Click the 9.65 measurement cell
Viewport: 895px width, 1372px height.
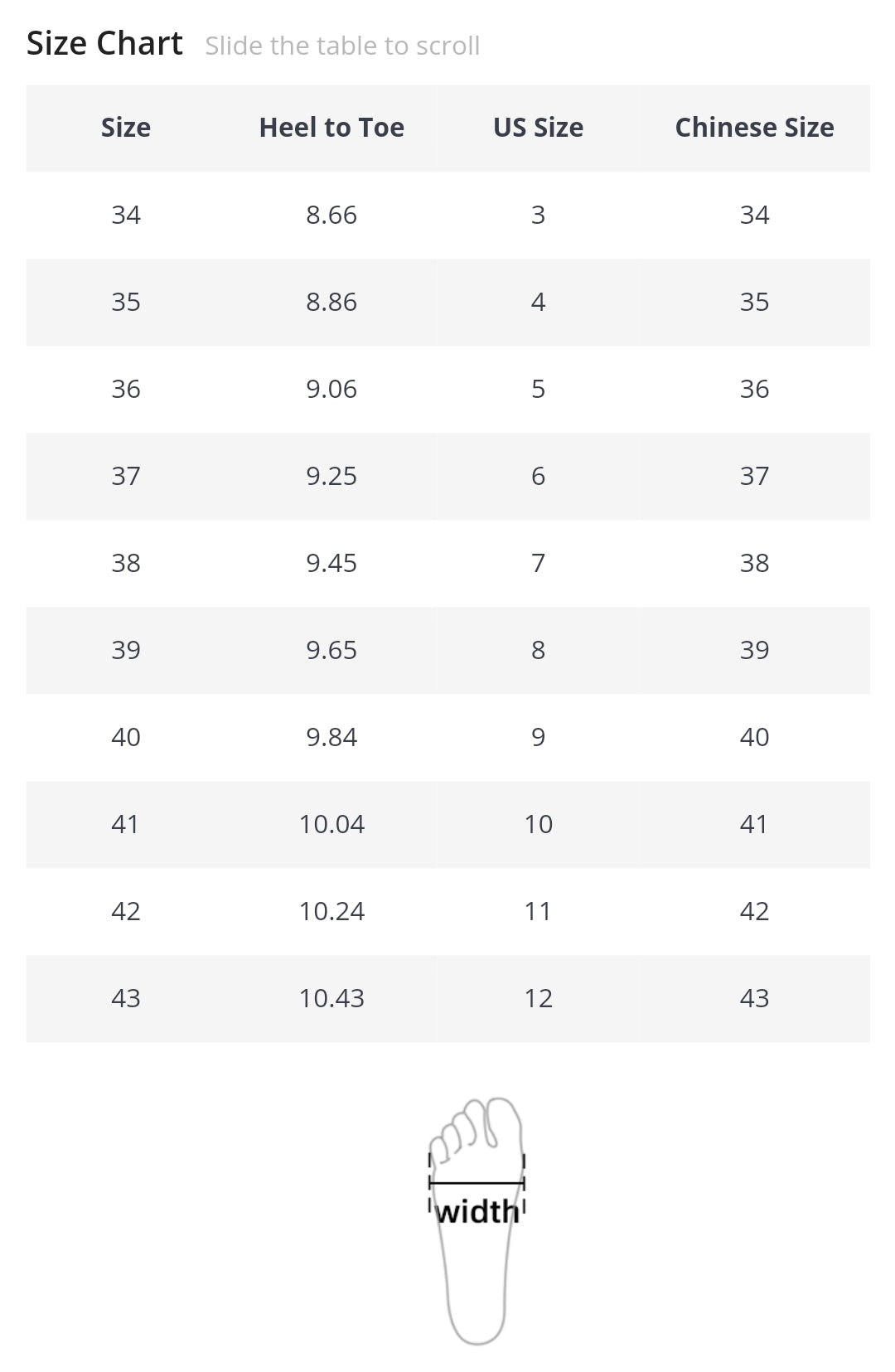[x=331, y=650]
